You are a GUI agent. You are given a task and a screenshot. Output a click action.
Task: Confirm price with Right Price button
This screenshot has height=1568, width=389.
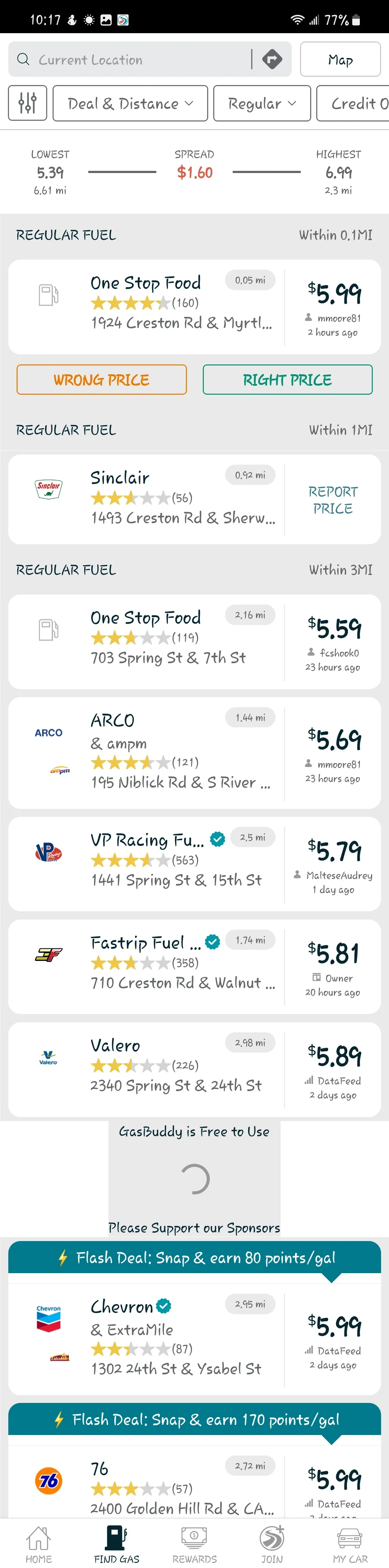pos(287,379)
